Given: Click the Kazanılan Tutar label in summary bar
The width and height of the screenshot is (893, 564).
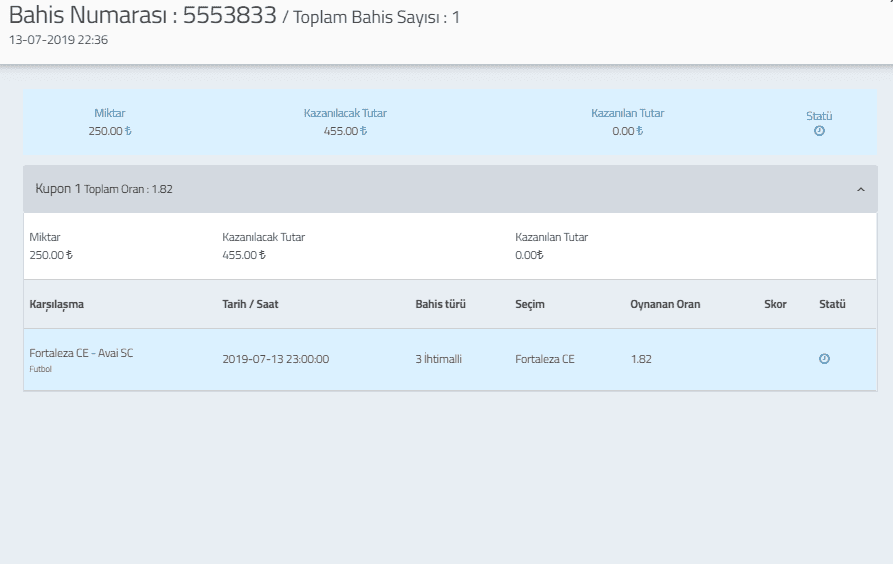Looking at the screenshot, I should tap(628, 113).
